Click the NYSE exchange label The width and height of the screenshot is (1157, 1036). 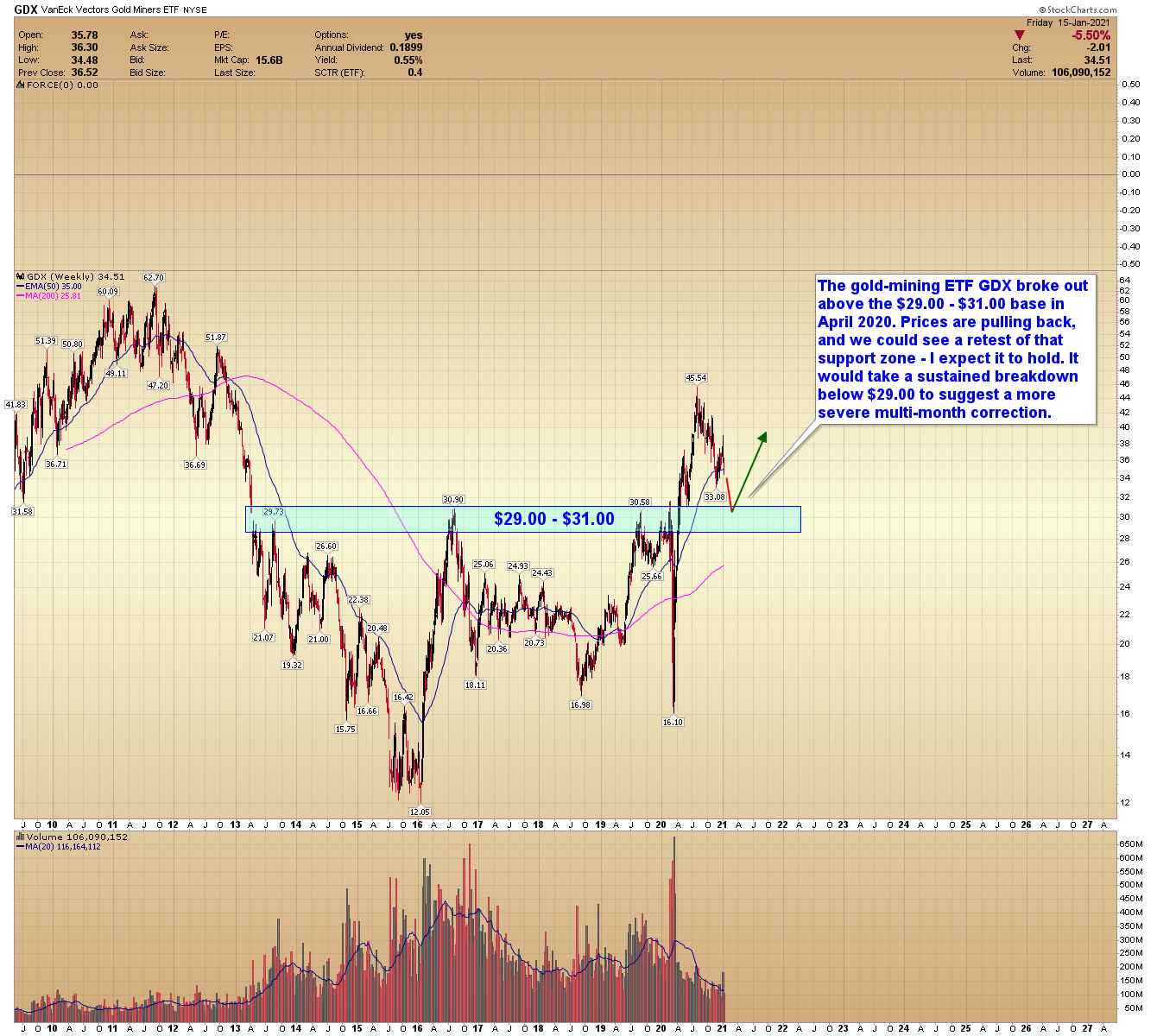tap(195, 10)
